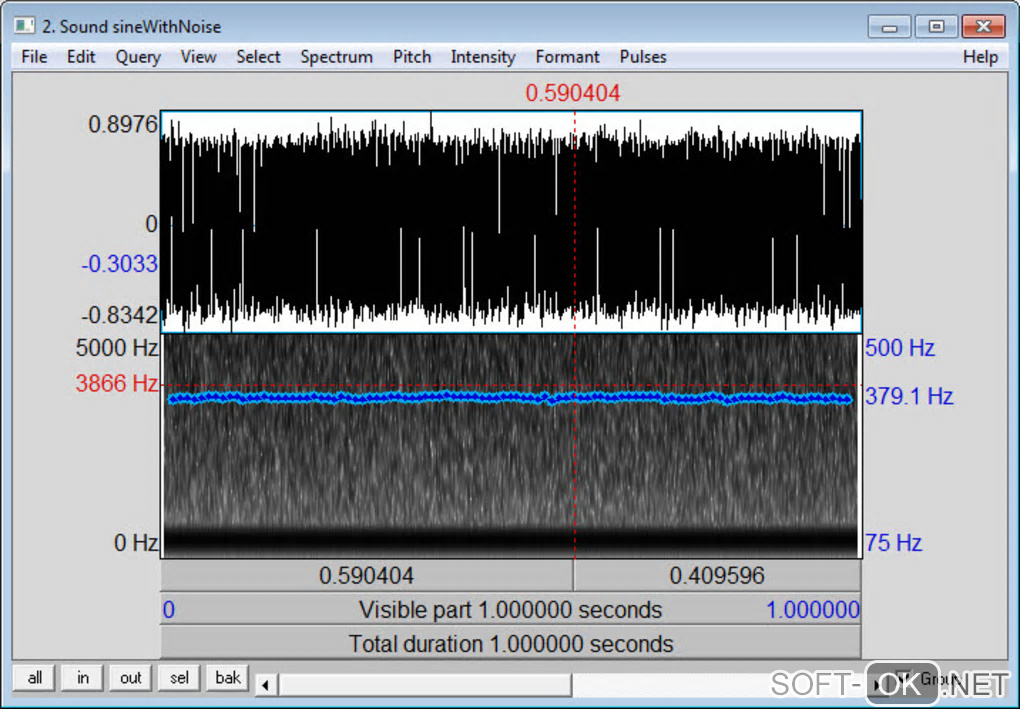
Task: Close the Sound sineWithNoise window
Action: pyautogui.click(x=984, y=27)
